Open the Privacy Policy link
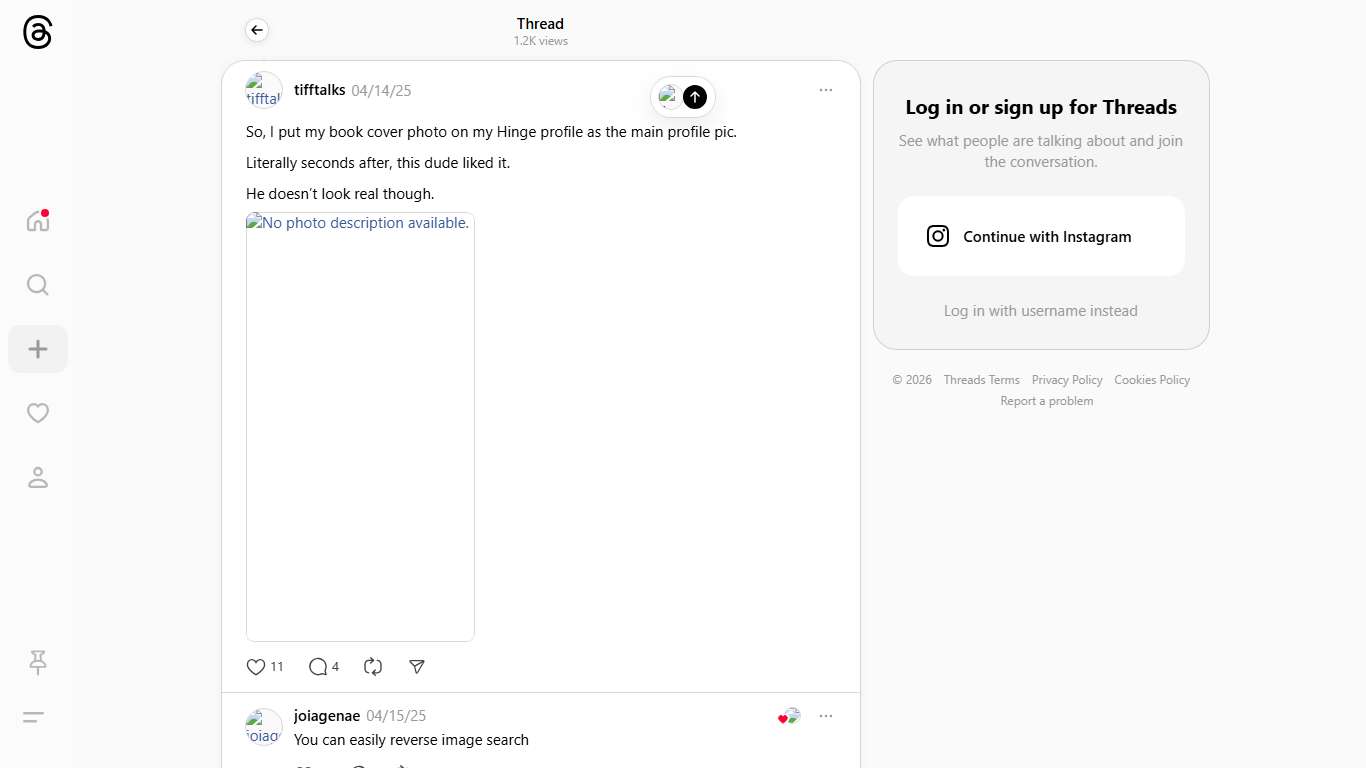Screen dimensions: 1366x768 1066,380
